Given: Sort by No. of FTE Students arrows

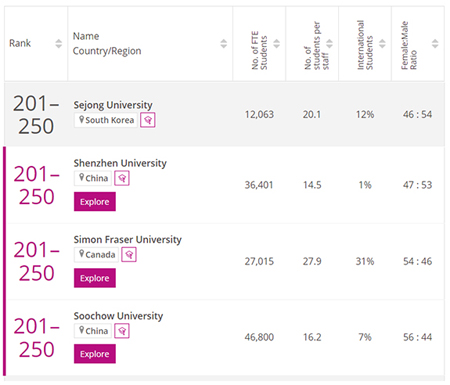Looking at the screenshot, I should coord(277,44).
